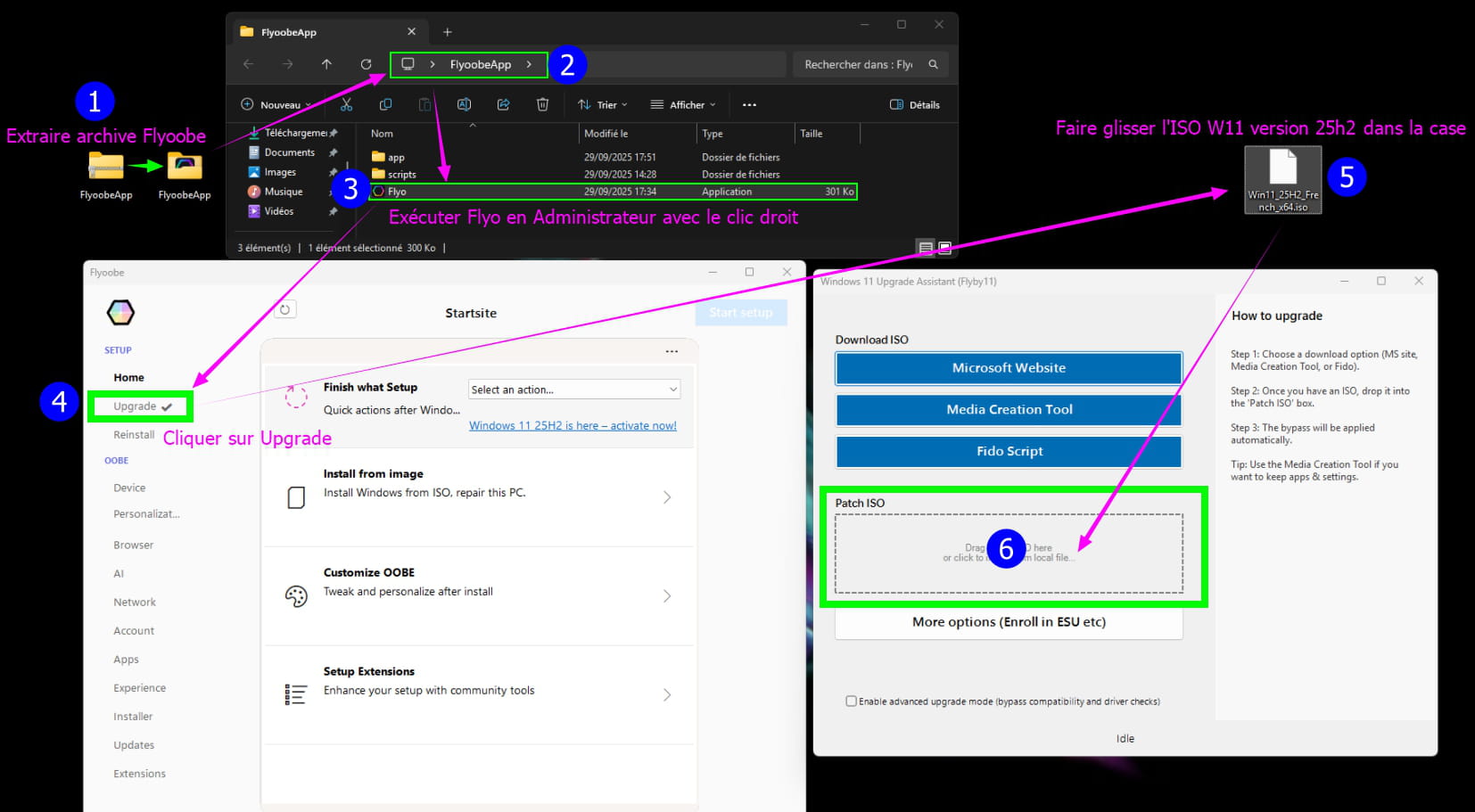Expand the Trier sort dropdown
1475x812 pixels.
[603, 104]
